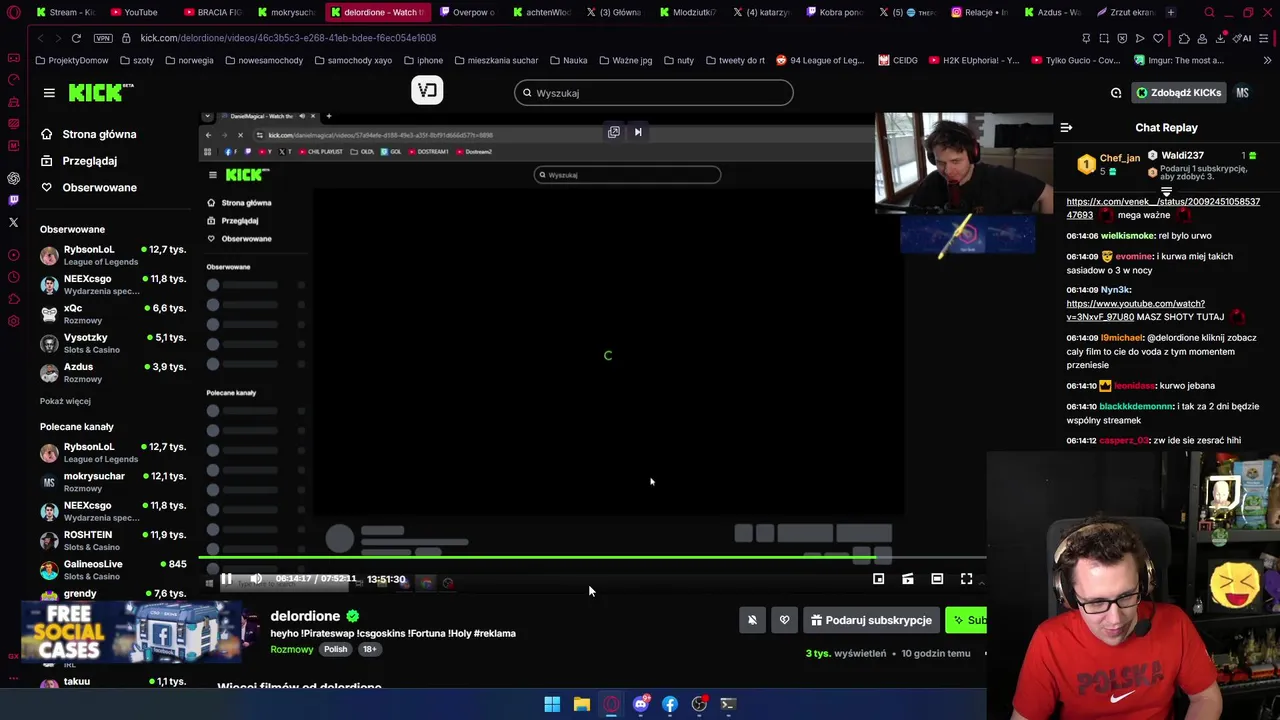Open the YouTube link posted by Nyn3k
1280x720 pixels.
tap(1135, 310)
